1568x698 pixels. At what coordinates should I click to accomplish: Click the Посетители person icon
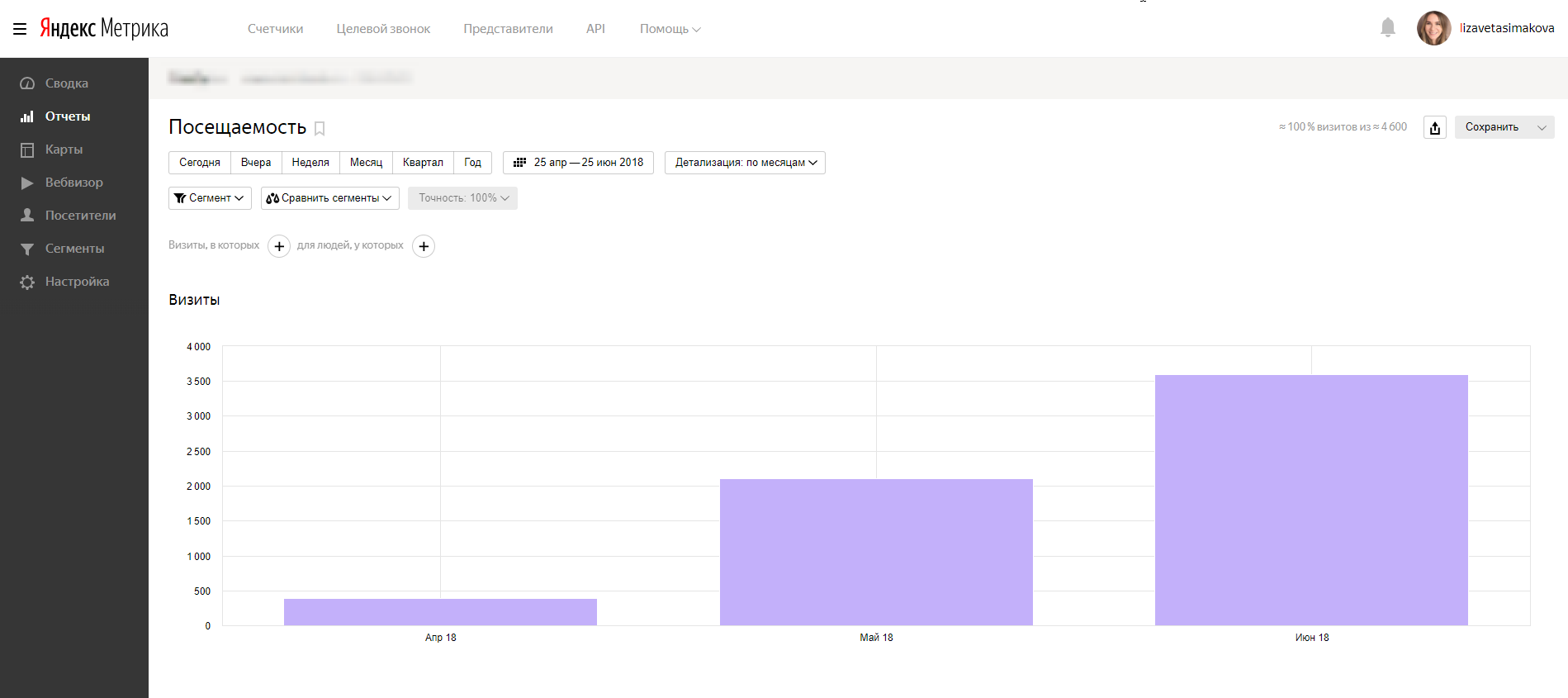27,216
